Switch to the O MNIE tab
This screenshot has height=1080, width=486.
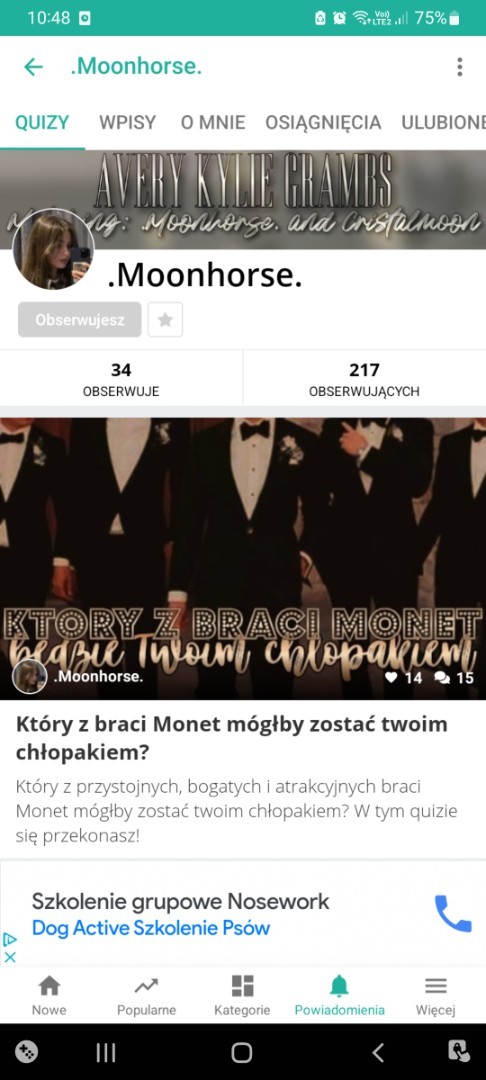point(213,123)
